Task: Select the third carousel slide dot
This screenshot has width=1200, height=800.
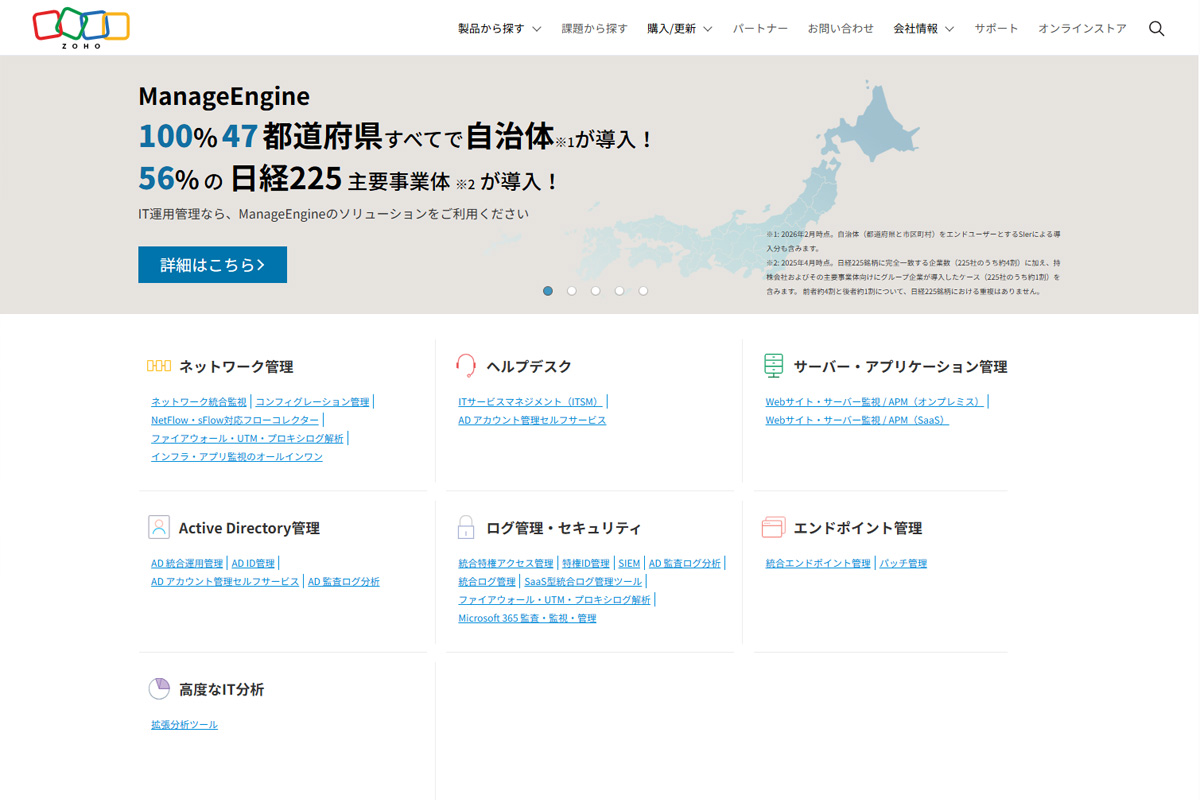Action: [x=596, y=291]
